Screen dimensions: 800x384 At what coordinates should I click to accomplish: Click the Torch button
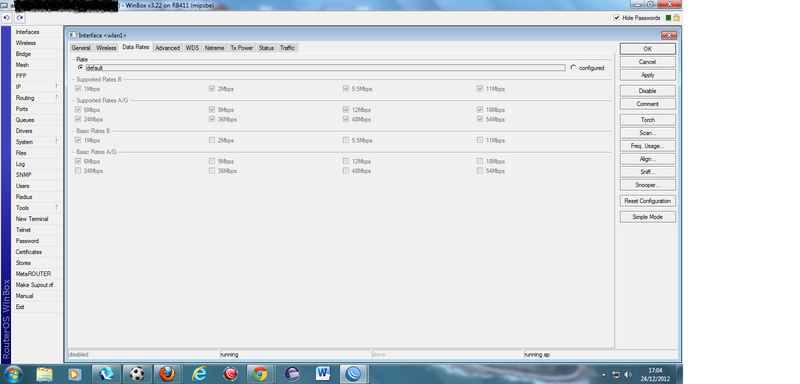tap(647, 120)
